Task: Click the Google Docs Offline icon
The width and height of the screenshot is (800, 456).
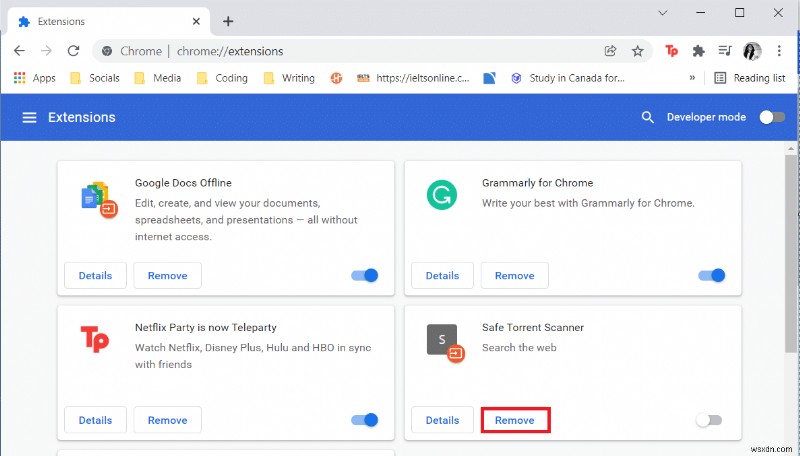Action: click(x=99, y=199)
